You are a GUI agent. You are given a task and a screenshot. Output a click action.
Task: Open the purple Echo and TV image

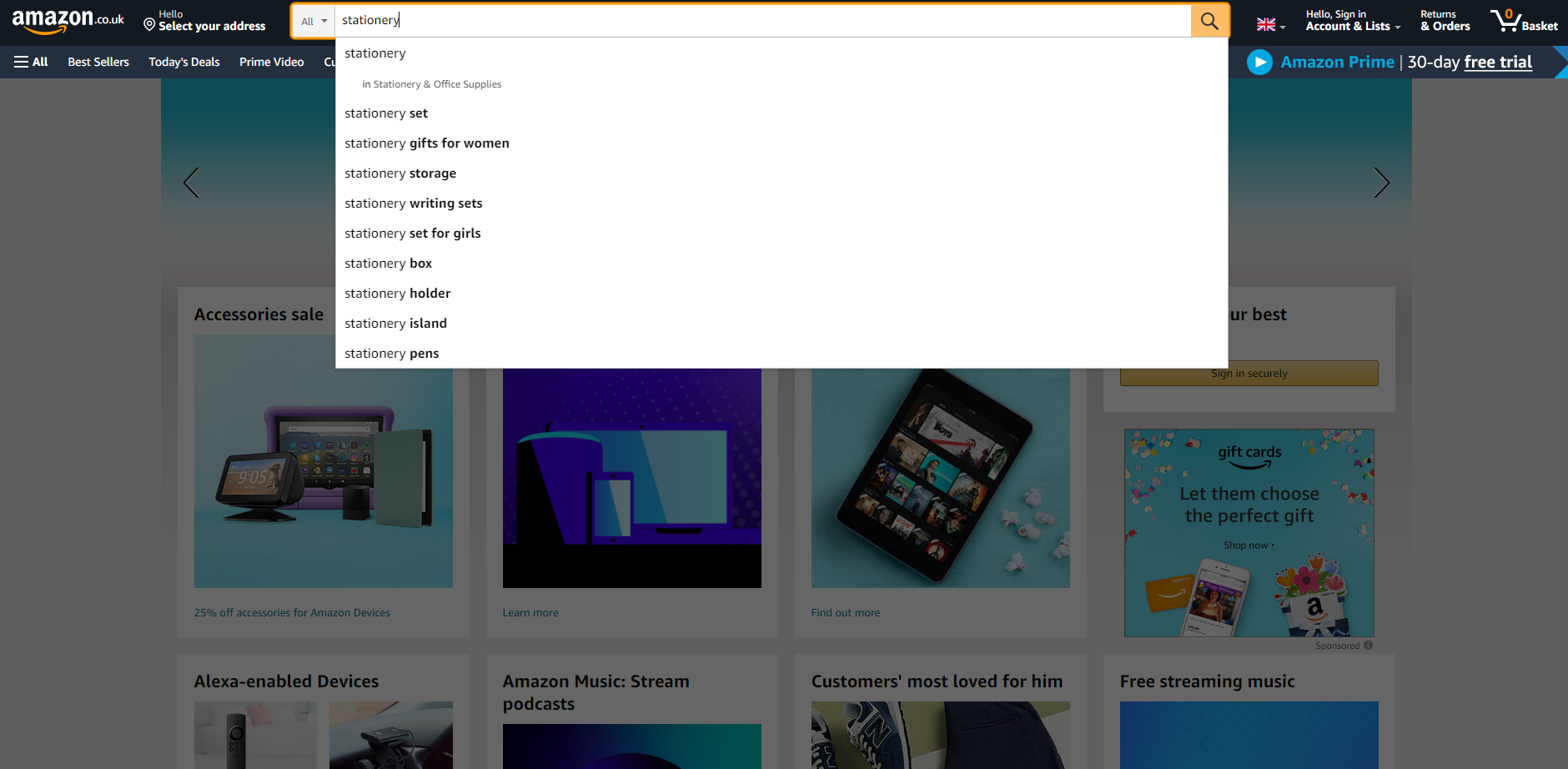(x=632, y=478)
